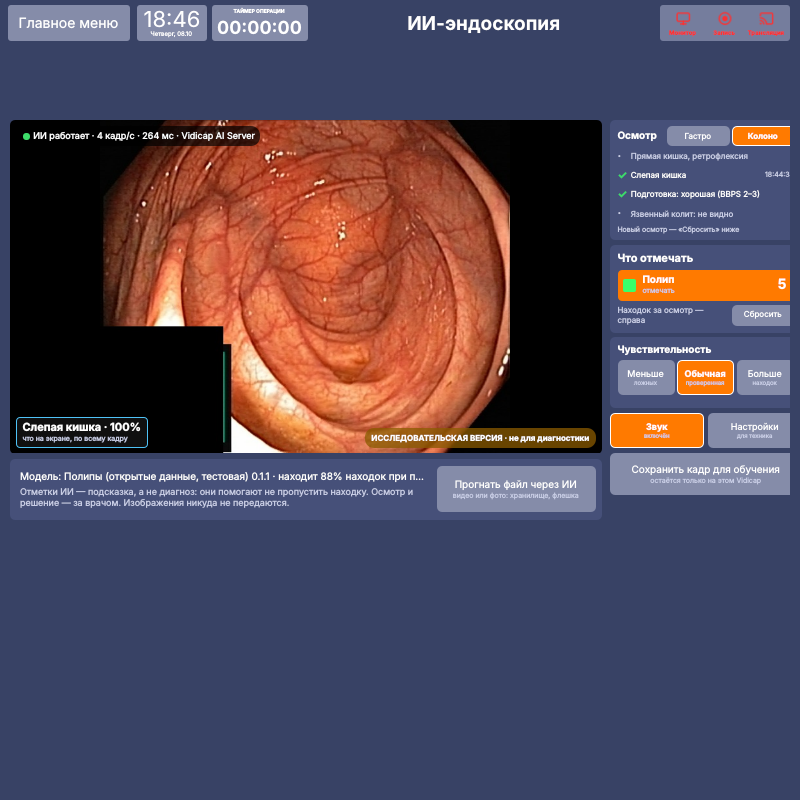Go to Главное меню
Image resolution: width=800 pixels, height=800 pixels.
click(69, 23)
